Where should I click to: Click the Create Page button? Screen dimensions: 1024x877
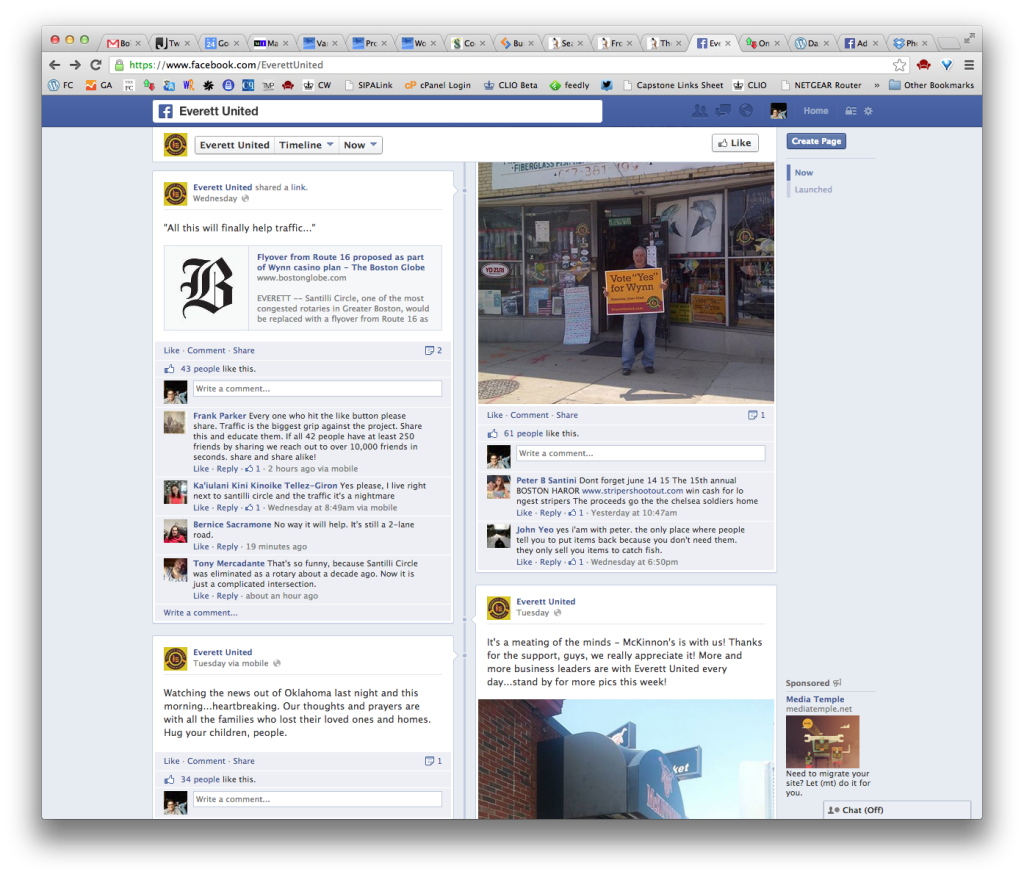816,141
